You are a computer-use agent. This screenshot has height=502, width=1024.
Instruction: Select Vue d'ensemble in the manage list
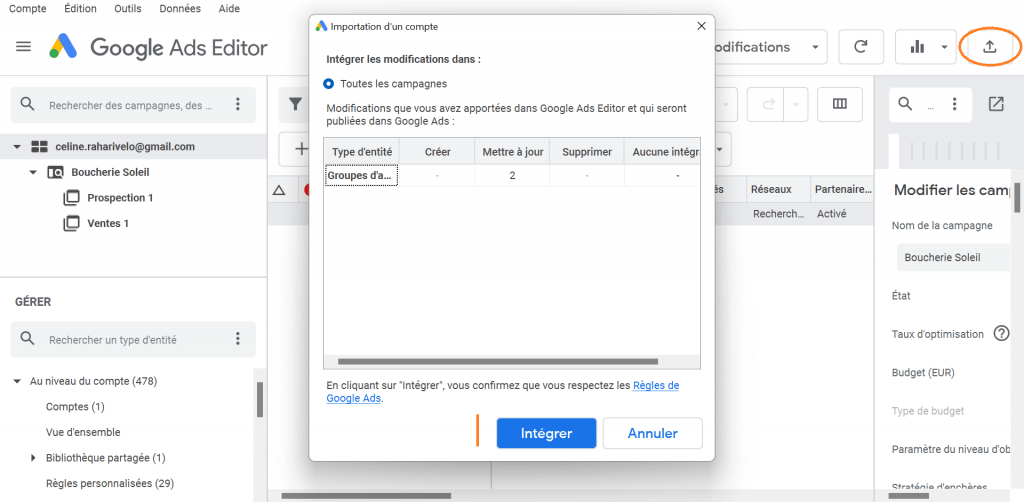click(x=83, y=432)
